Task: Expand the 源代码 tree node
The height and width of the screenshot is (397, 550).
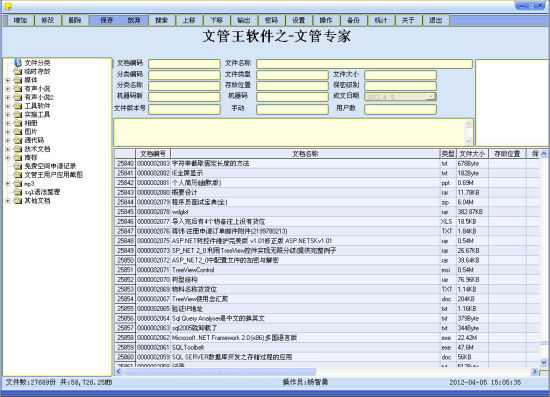Action: (x=8, y=140)
